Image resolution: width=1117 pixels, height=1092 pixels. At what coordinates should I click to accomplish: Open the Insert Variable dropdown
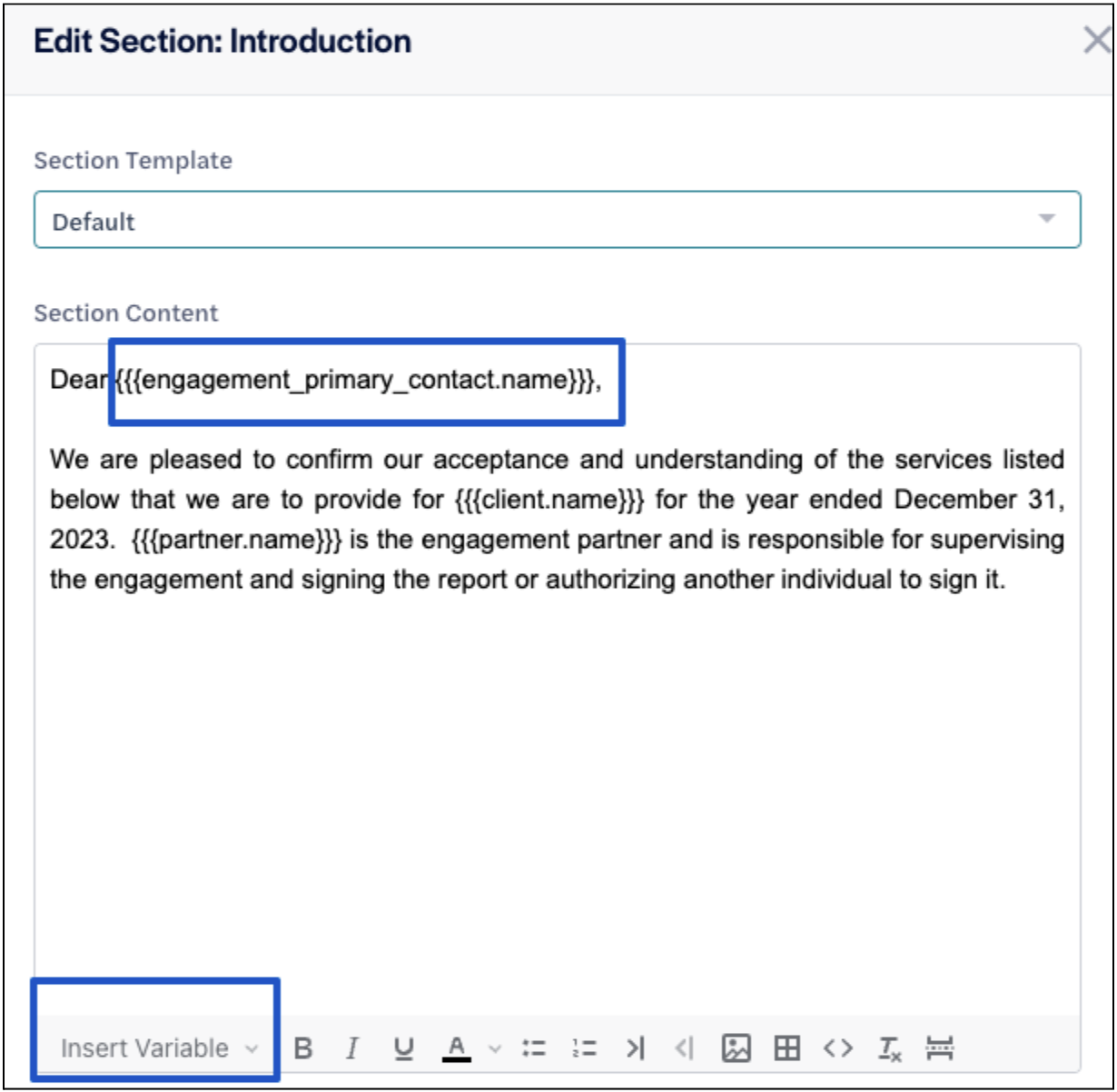click(x=159, y=1048)
